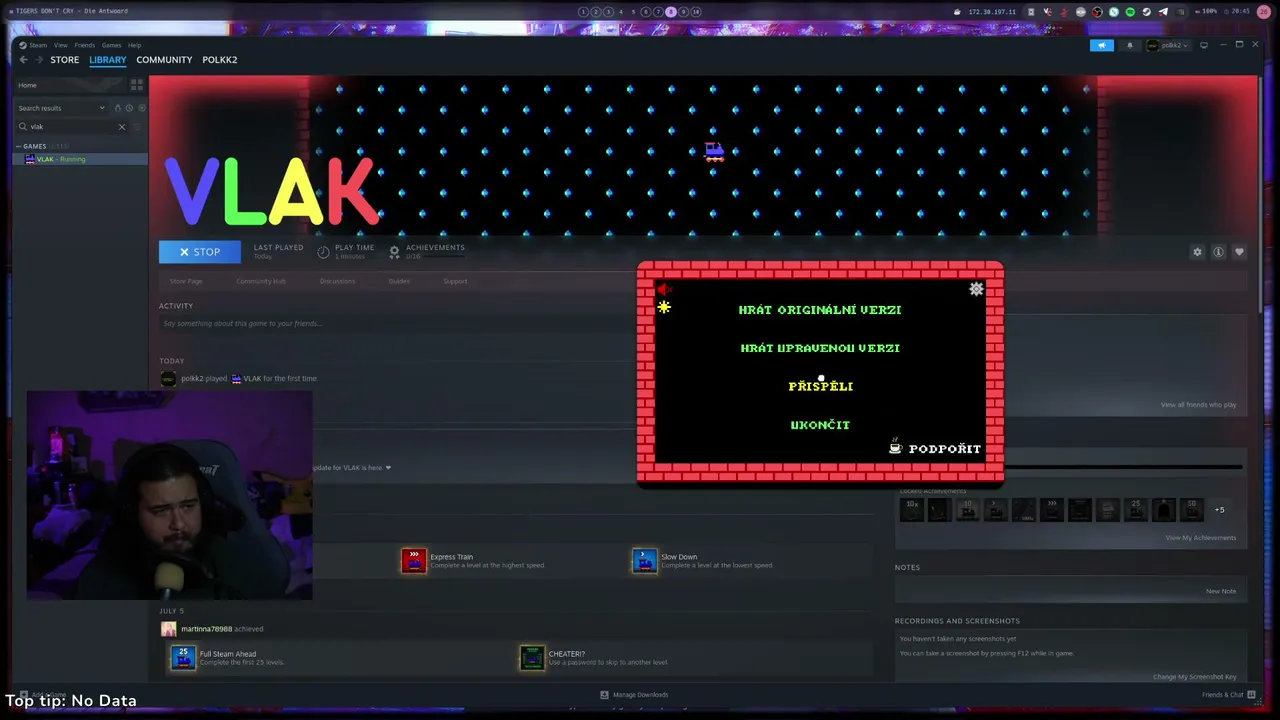Open the View menu
Image resolution: width=1280 pixels, height=720 pixels.
(61, 45)
